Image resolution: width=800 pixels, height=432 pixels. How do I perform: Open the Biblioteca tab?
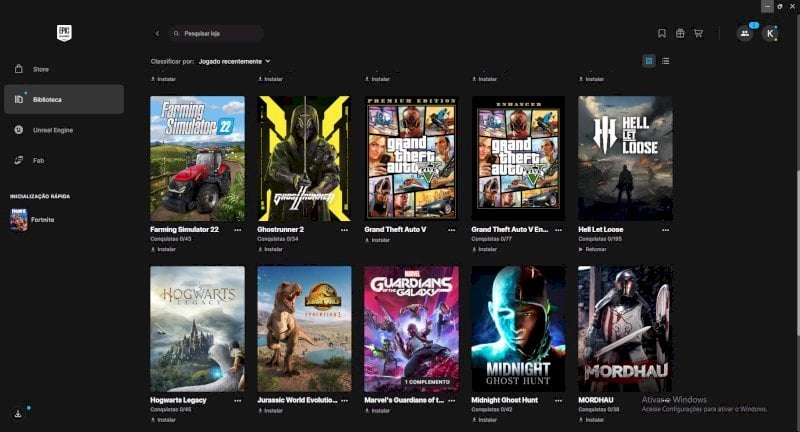(64, 99)
